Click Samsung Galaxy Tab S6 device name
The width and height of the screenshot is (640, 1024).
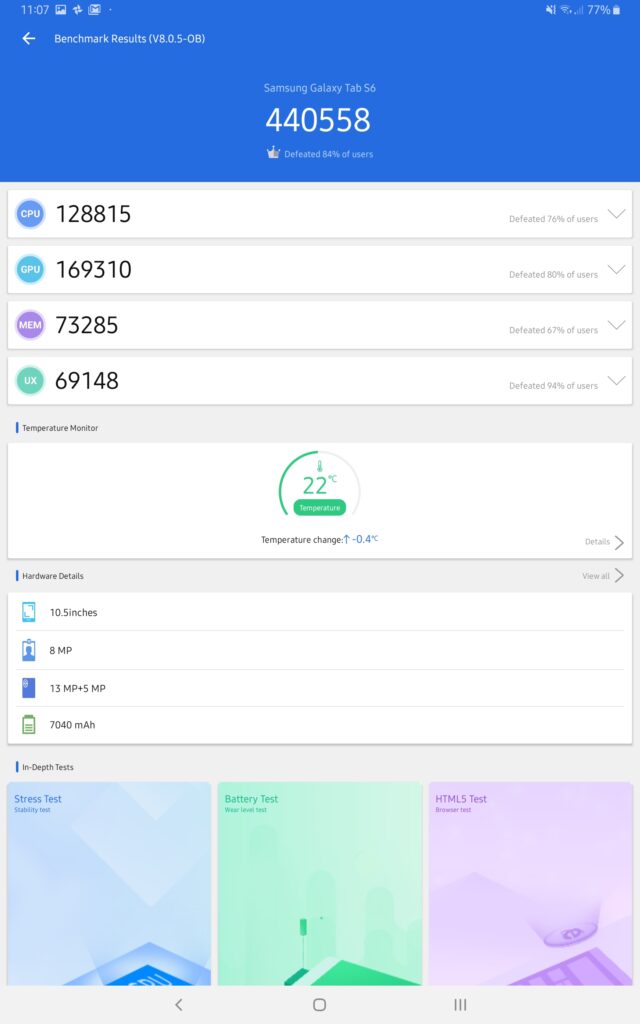point(319,88)
